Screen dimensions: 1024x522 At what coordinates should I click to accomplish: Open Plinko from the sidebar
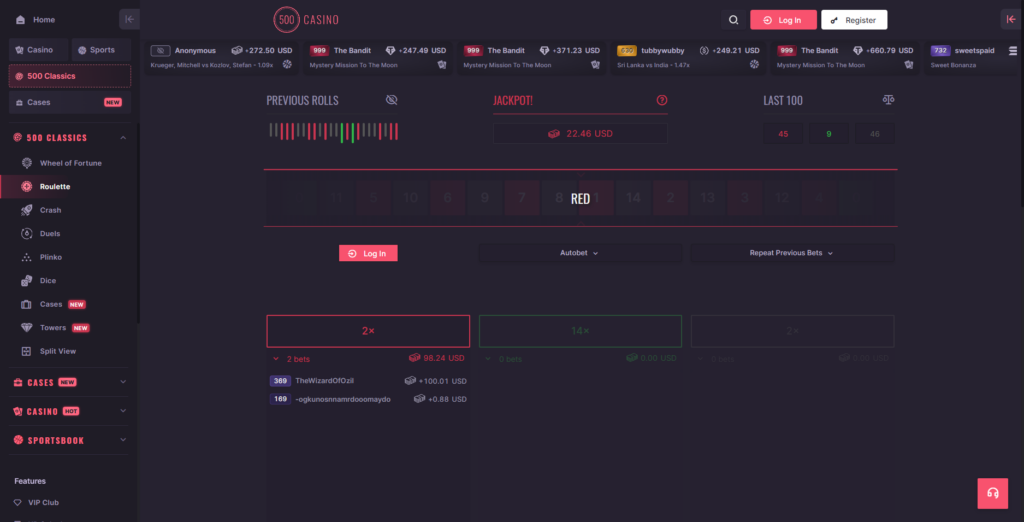(51, 257)
